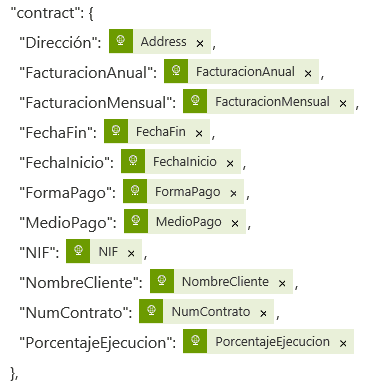Remove the Address token with its x

click(200, 43)
